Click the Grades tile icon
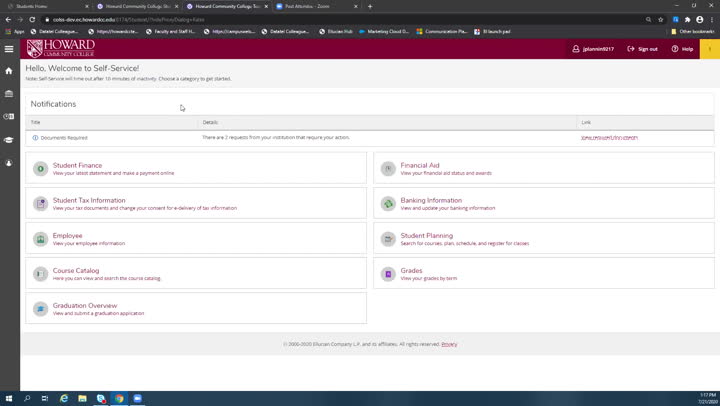The height and width of the screenshot is (406, 720). [x=388, y=274]
